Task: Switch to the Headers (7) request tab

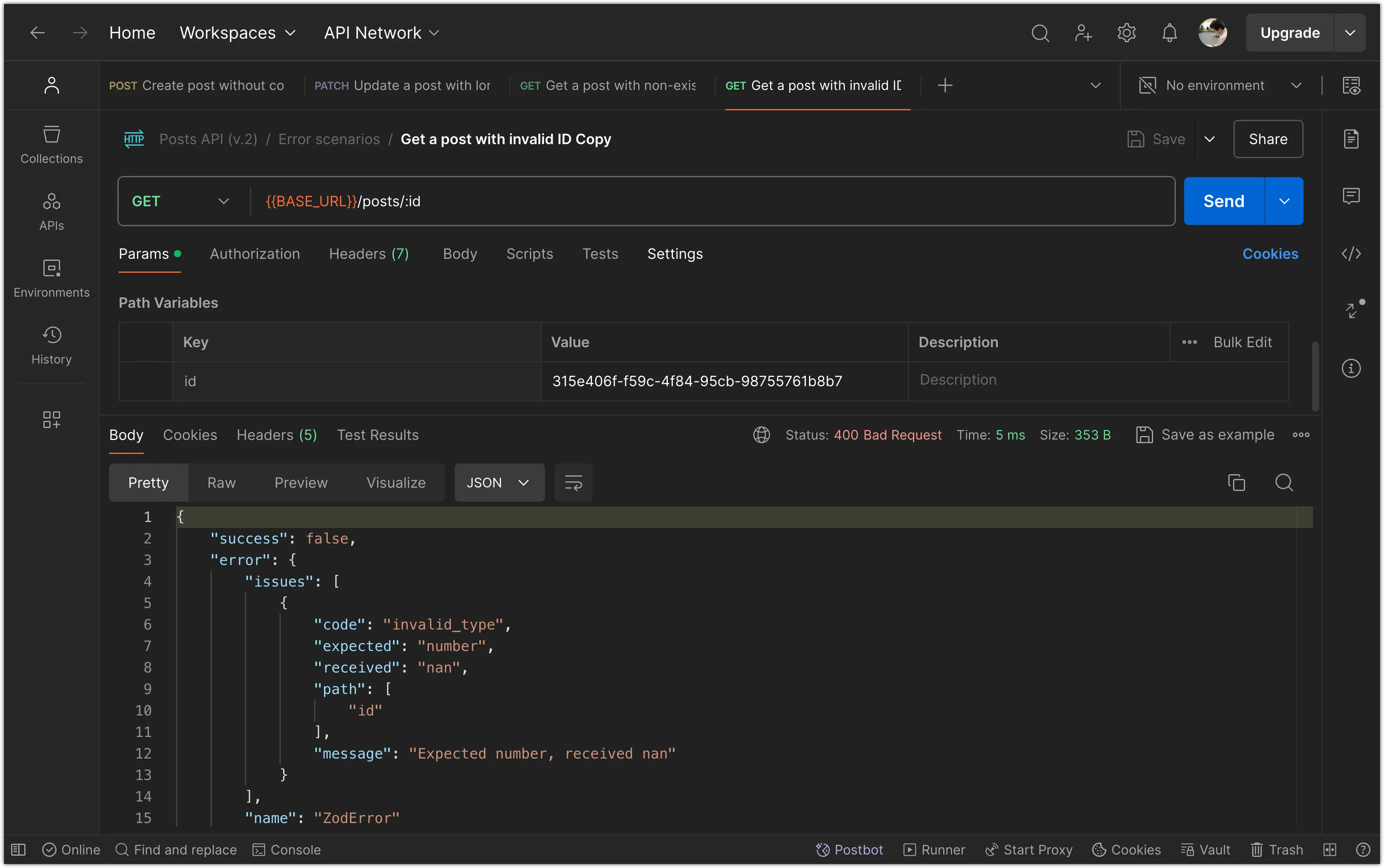Action: [x=369, y=253]
